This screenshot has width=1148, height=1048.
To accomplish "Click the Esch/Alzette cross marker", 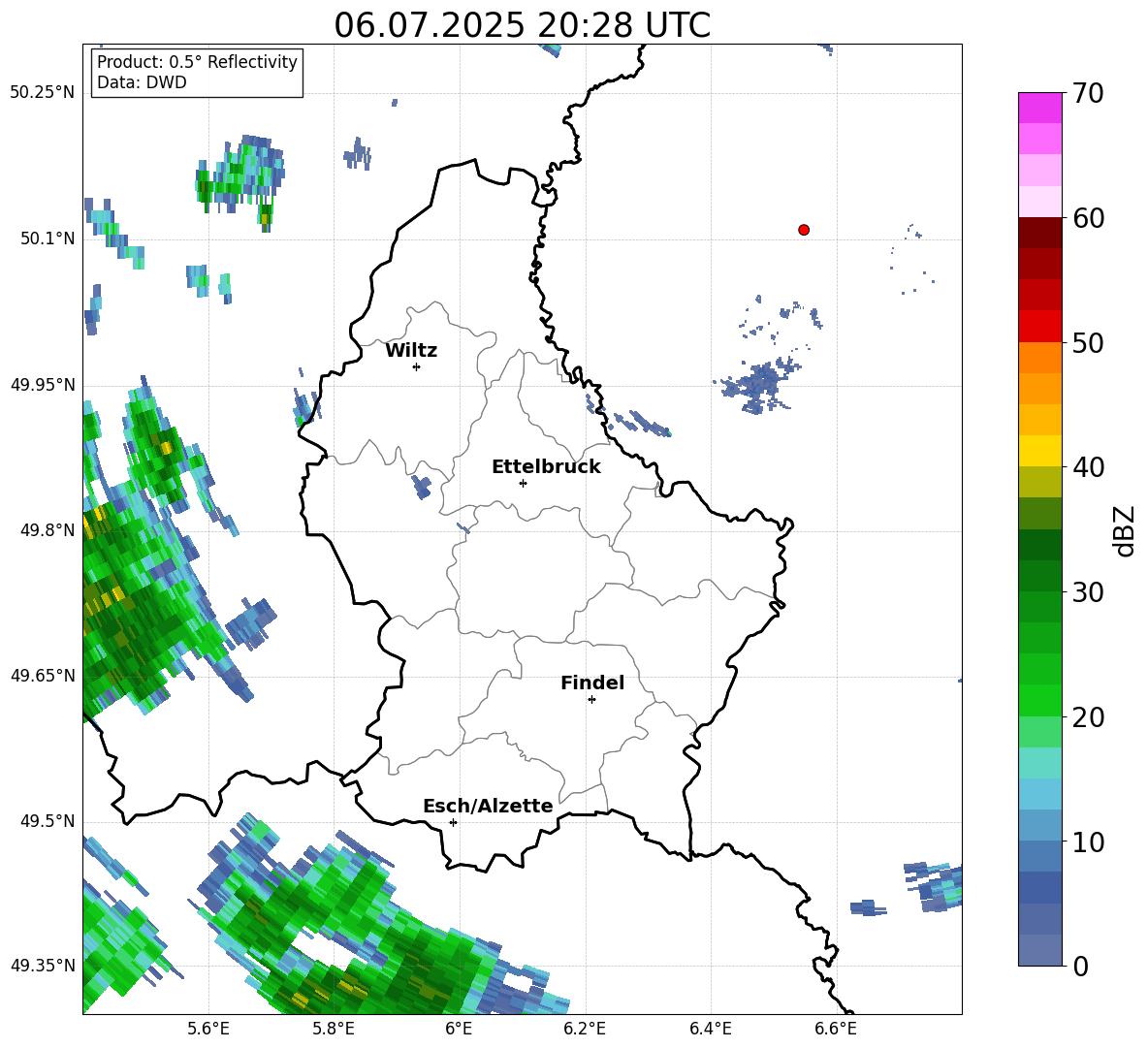I will pos(453,822).
